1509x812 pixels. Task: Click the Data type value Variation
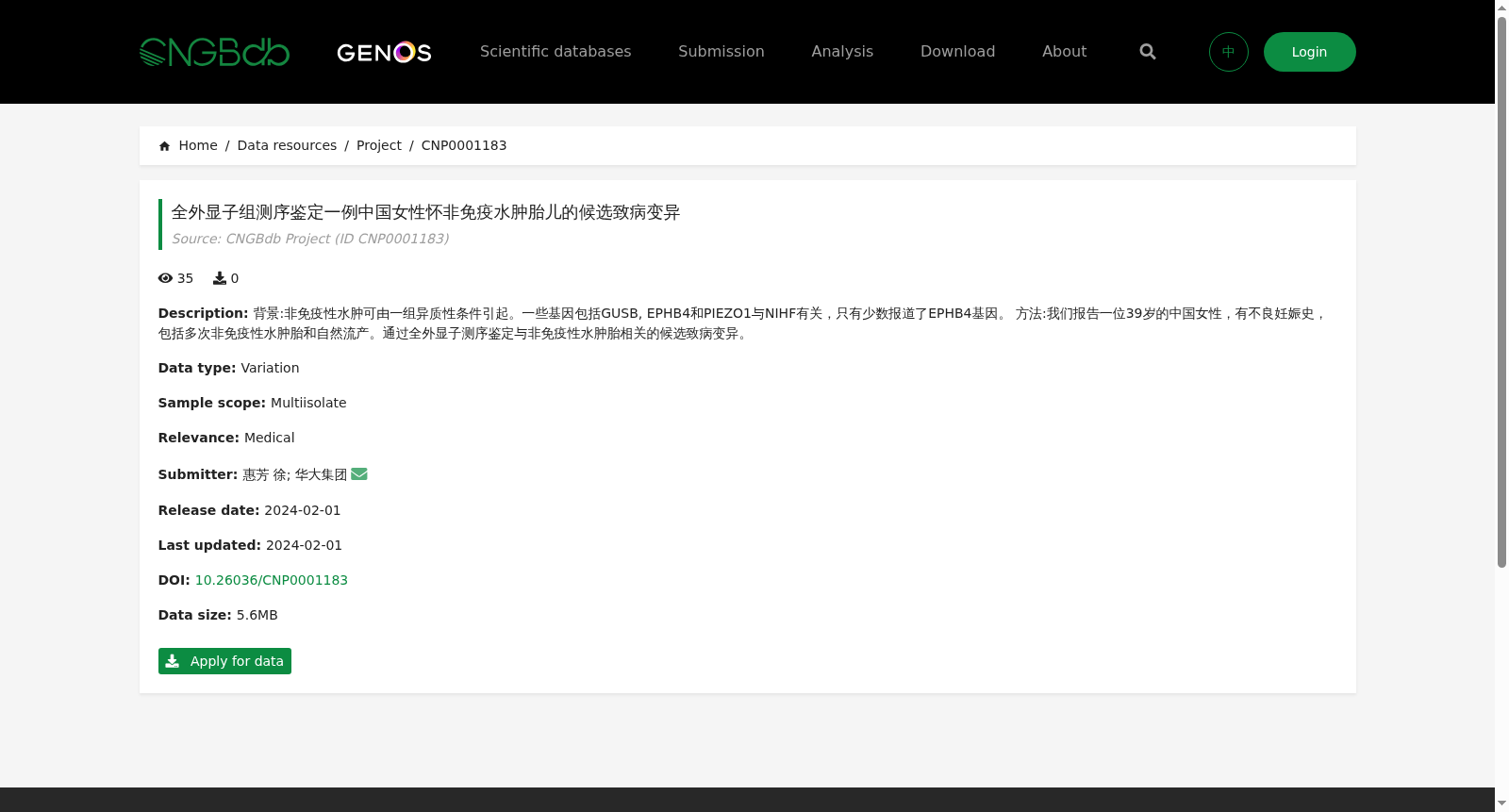pos(270,368)
